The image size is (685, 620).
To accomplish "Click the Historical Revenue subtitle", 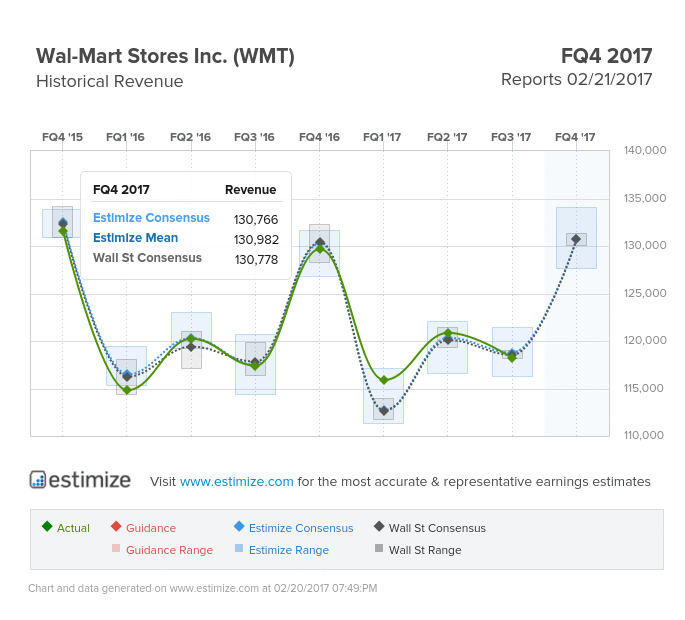I will pyautogui.click(x=110, y=81).
